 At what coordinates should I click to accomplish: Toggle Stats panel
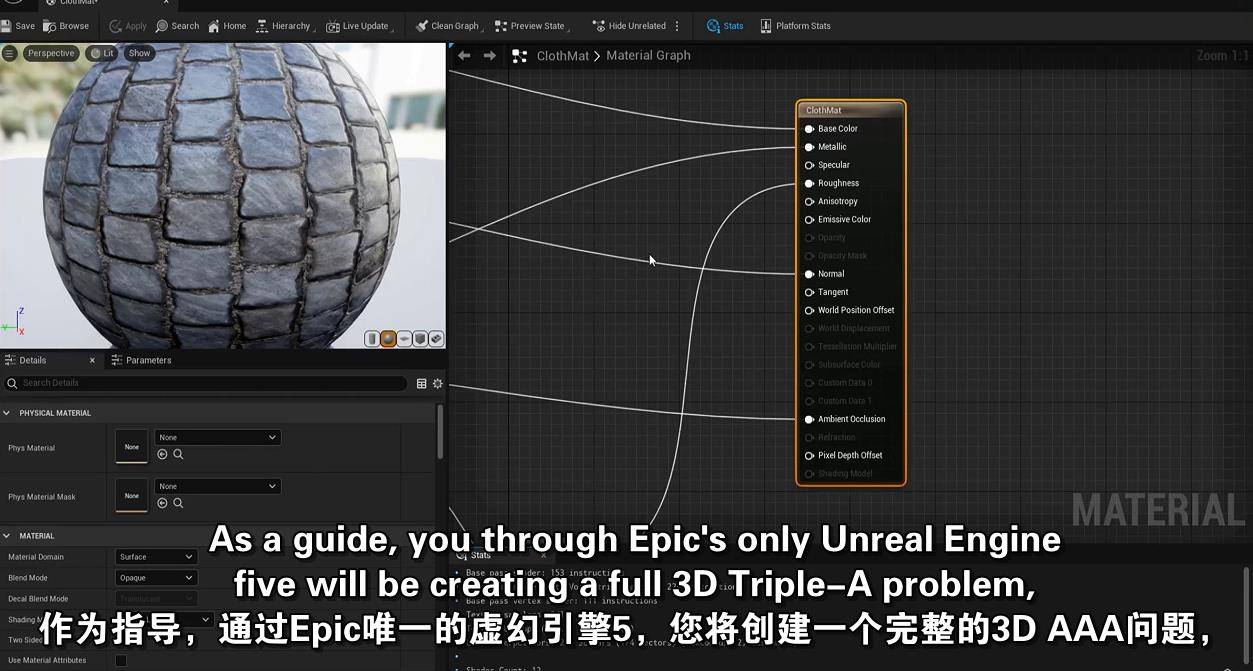[x=725, y=26]
